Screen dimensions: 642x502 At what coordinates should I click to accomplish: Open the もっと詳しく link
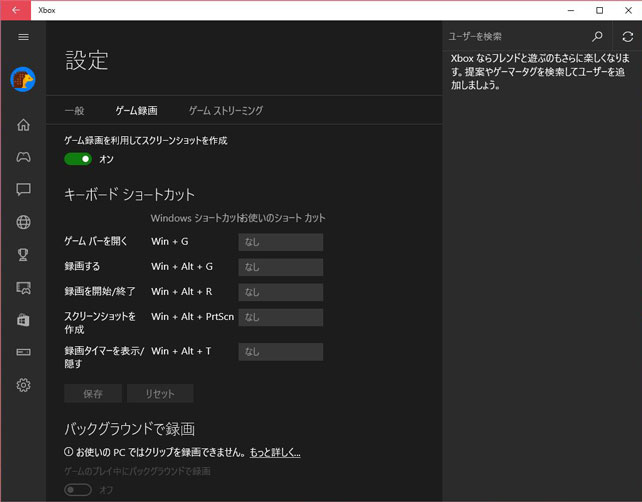pos(275,452)
